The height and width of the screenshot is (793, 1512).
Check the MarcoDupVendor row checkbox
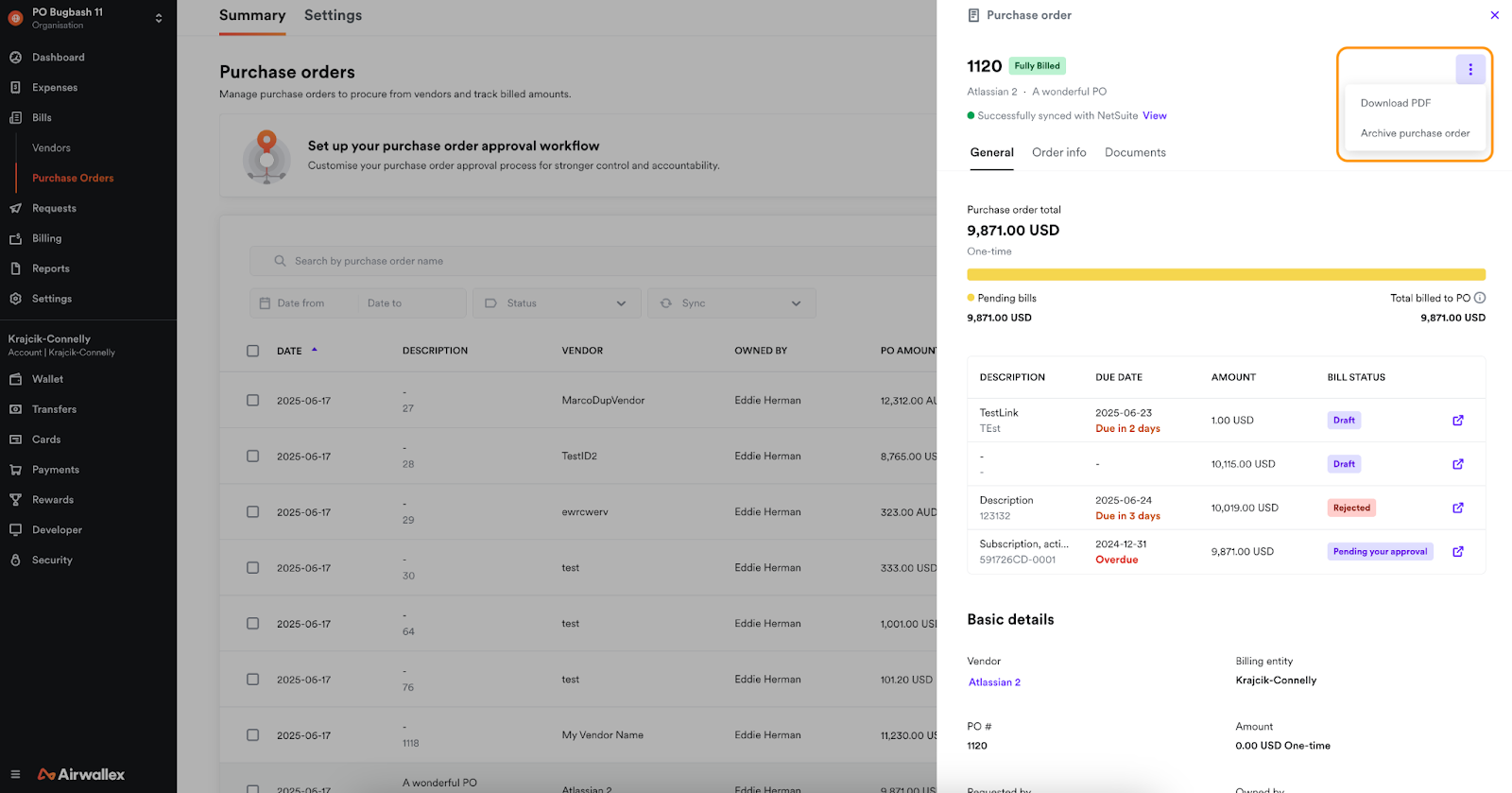pyautogui.click(x=252, y=401)
